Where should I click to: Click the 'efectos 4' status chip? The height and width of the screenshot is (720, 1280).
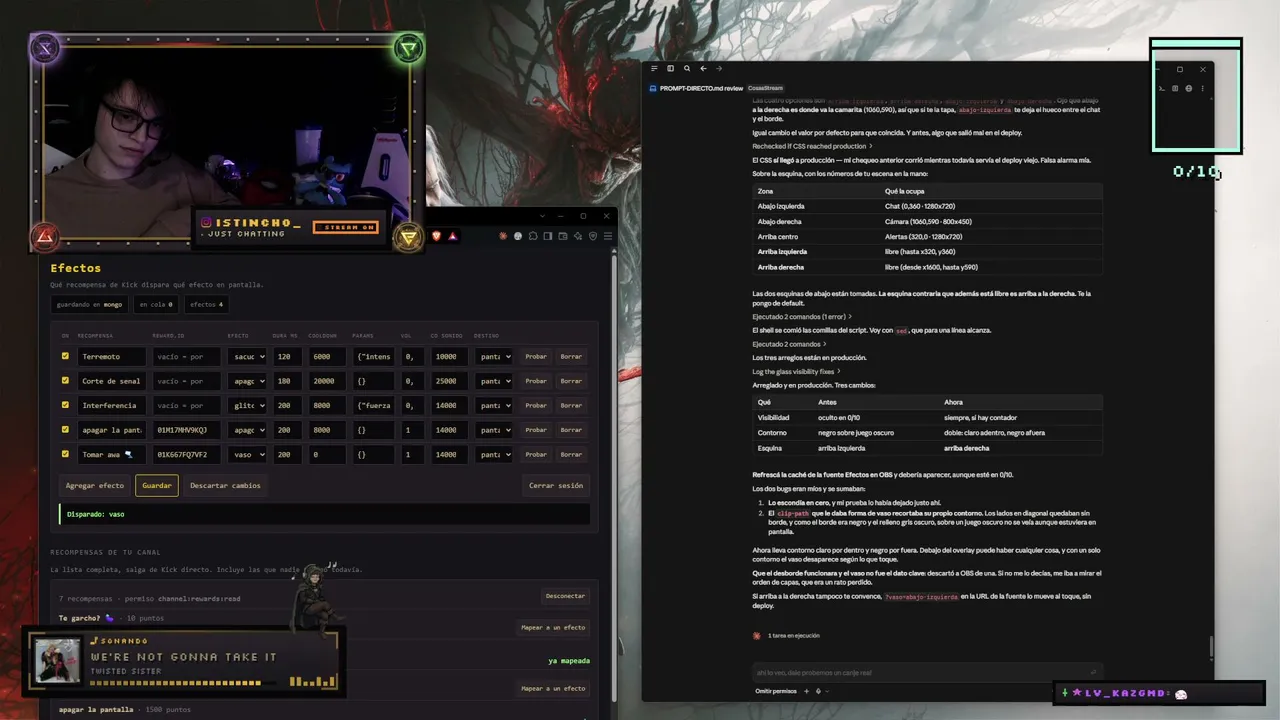[207, 304]
